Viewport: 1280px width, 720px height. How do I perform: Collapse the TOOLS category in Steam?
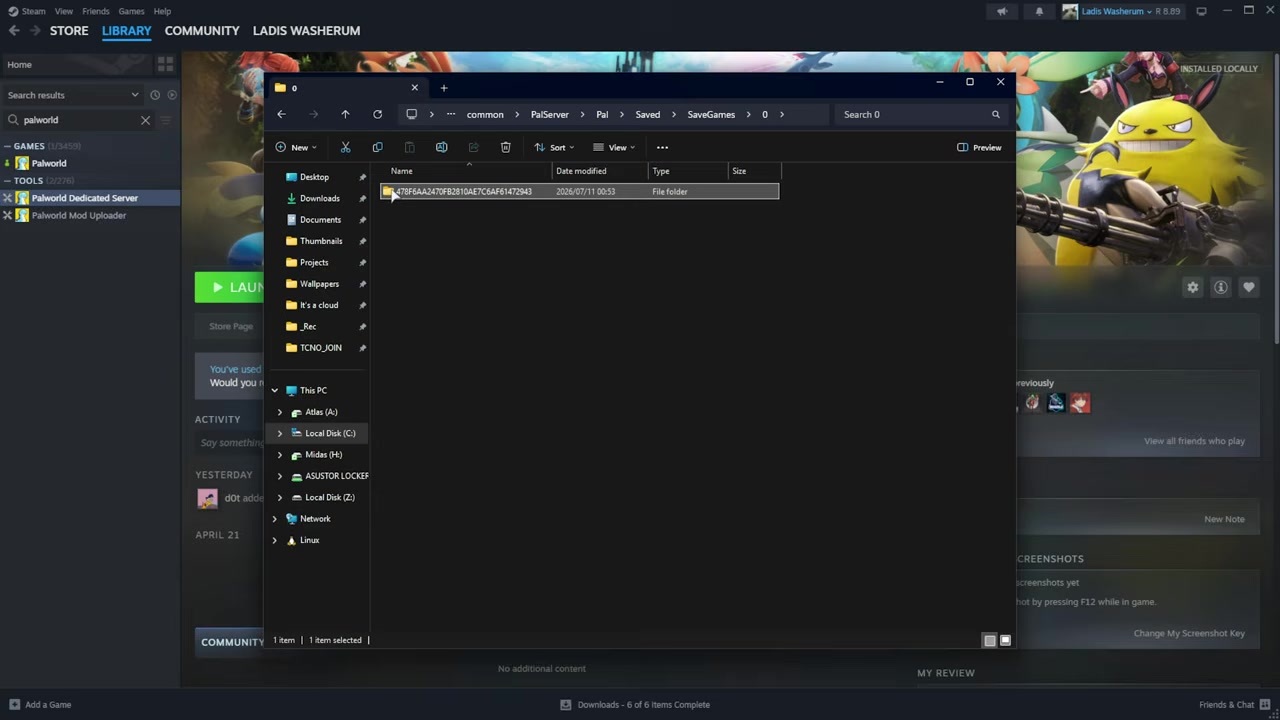point(7,181)
